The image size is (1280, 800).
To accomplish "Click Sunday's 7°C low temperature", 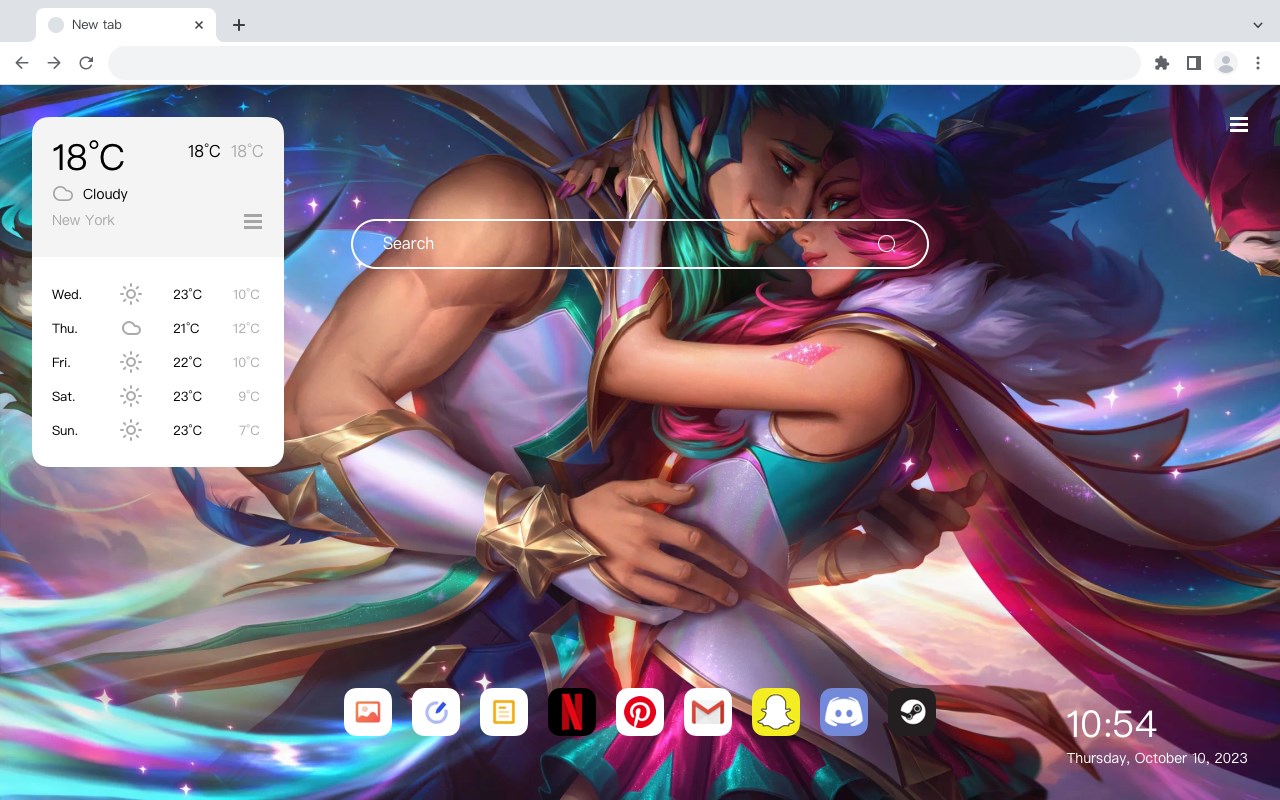I will 249,431.
